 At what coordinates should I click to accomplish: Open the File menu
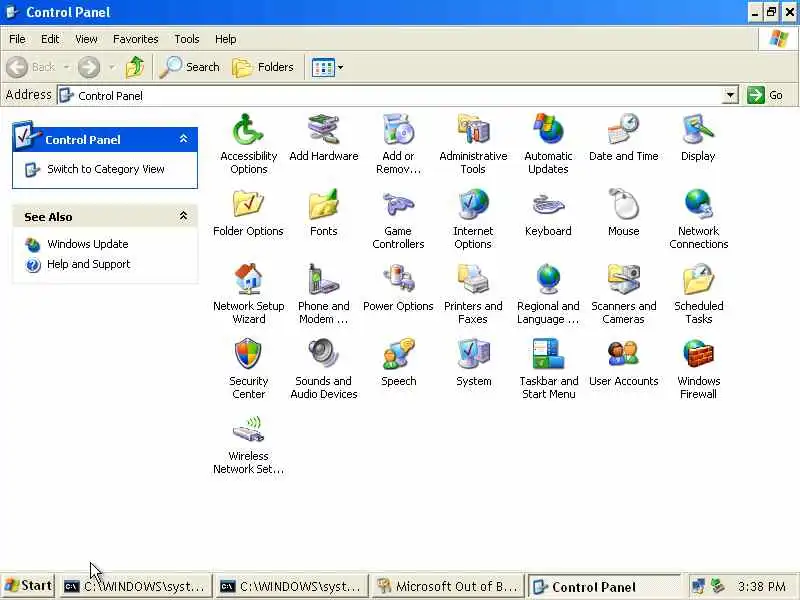pos(17,39)
